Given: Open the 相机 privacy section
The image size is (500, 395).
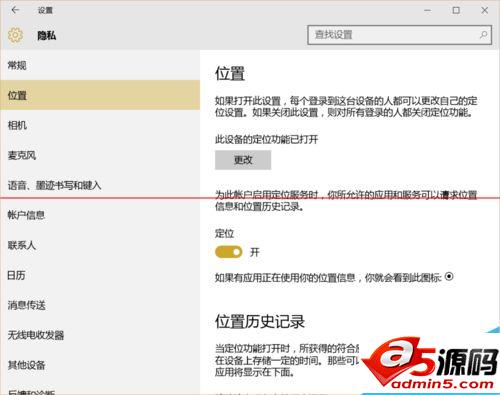Looking at the screenshot, I should 100,125.
